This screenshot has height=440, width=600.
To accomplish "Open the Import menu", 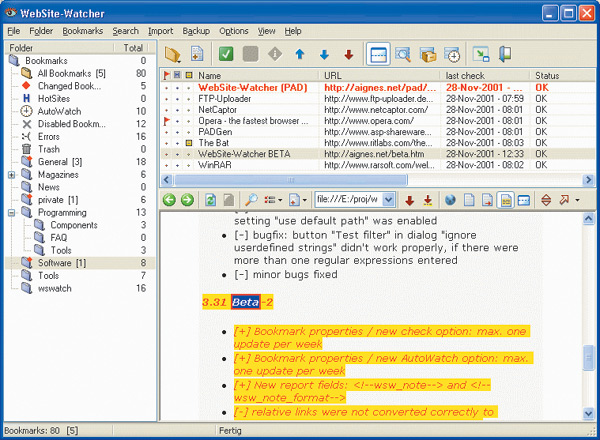I will [x=160, y=31].
